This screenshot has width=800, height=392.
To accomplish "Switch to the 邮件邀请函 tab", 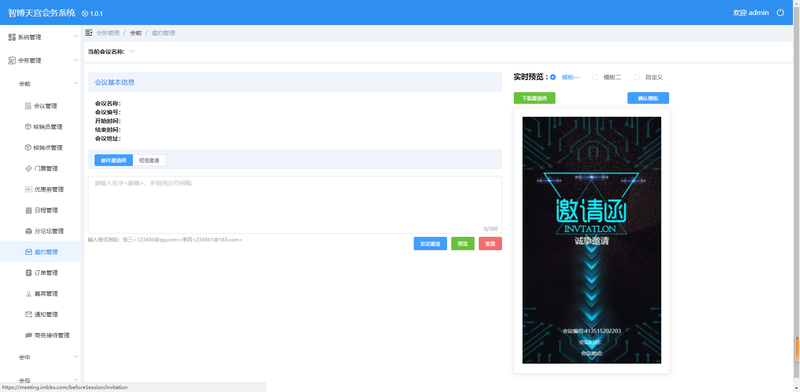I will (x=114, y=160).
